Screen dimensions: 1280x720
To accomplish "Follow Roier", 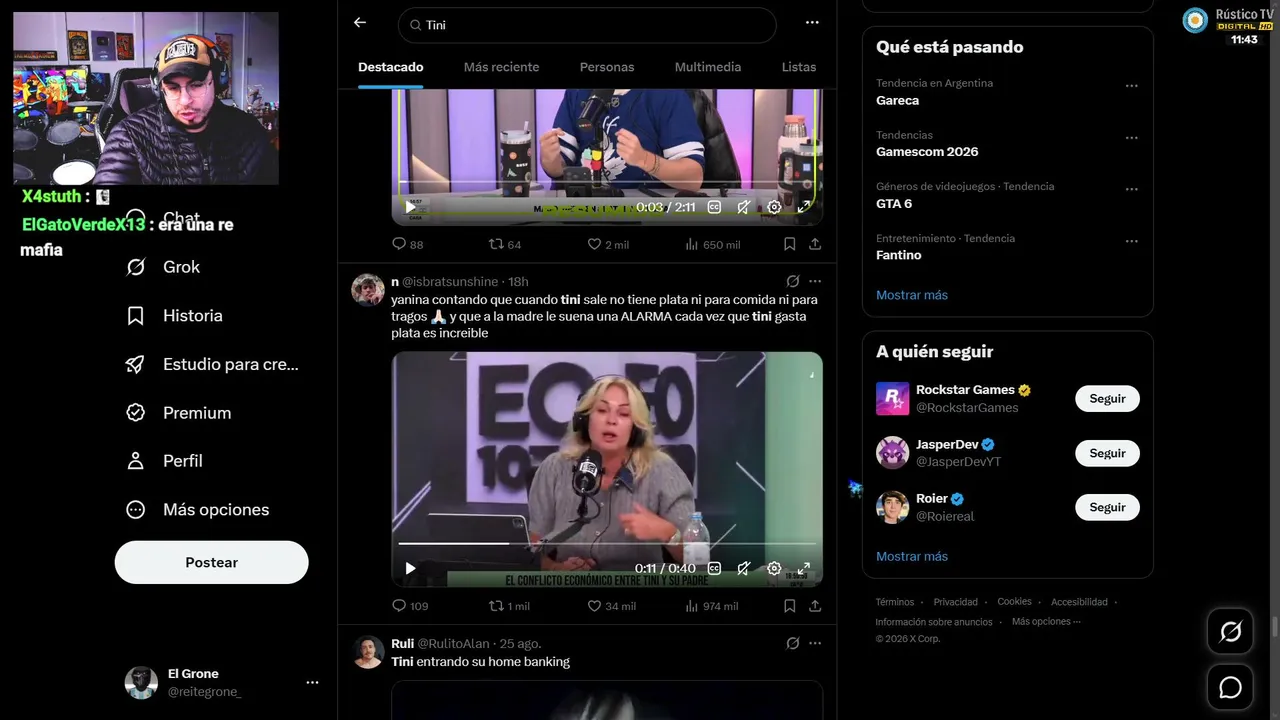I will coord(1107,507).
